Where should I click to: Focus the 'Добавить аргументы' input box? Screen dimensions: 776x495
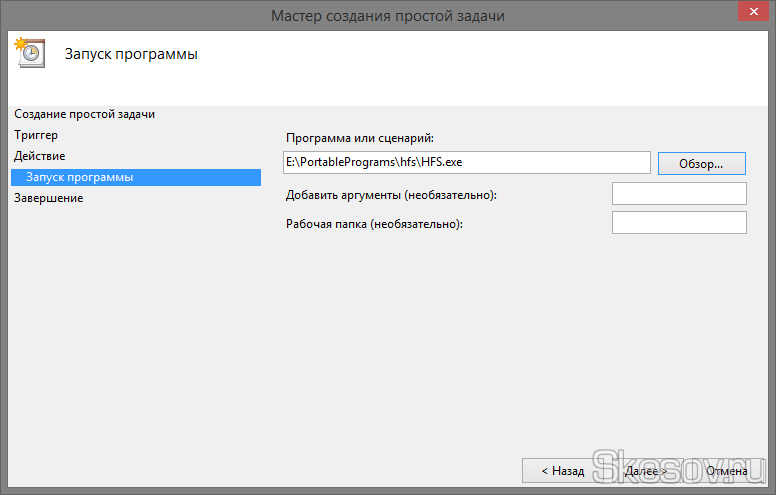coord(679,194)
